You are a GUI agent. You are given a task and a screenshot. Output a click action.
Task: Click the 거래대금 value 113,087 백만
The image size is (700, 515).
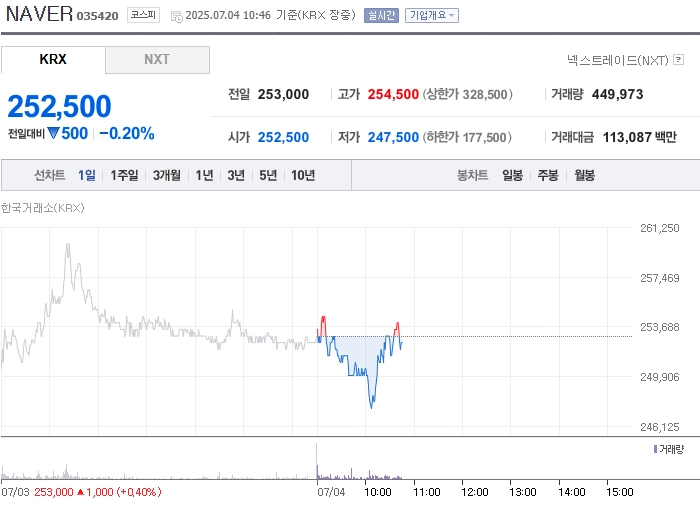coord(640,137)
